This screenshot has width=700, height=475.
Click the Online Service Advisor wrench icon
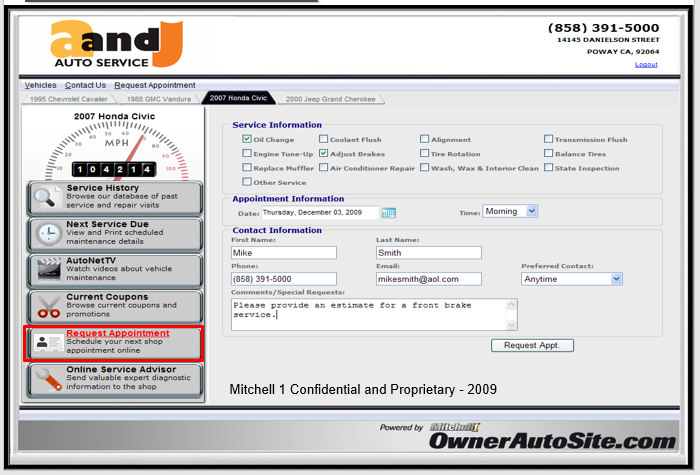[47, 379]
